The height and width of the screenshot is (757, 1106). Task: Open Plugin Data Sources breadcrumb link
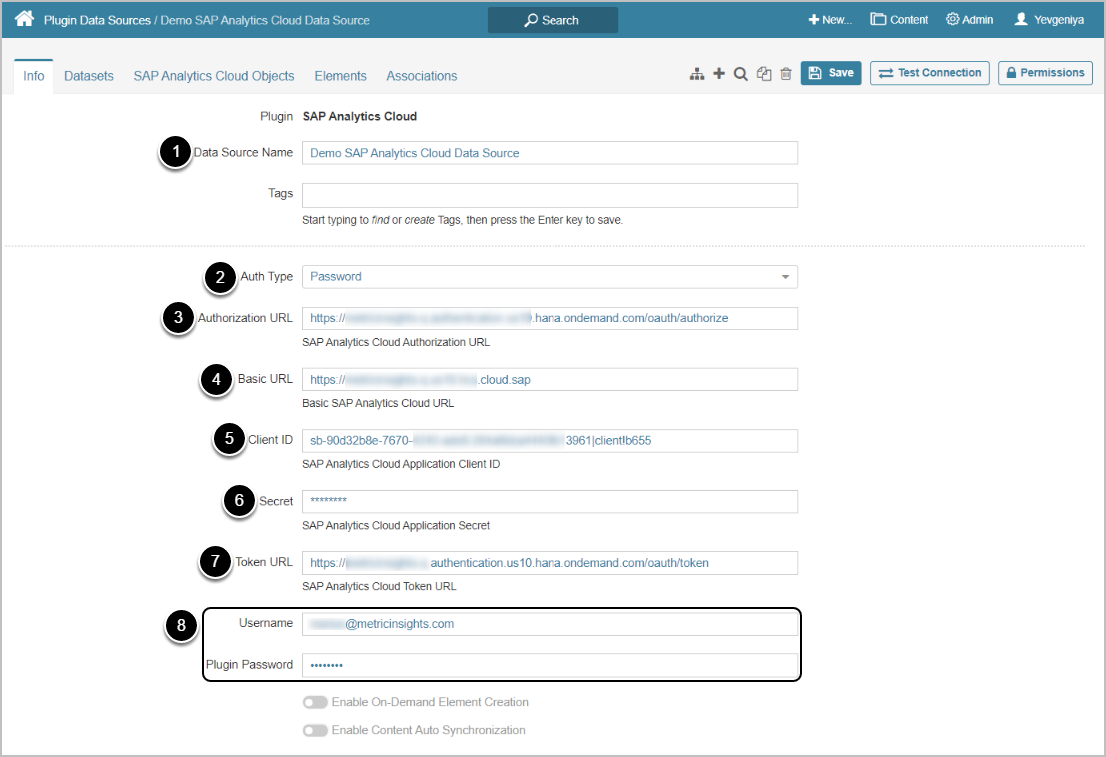coord(97,20)
